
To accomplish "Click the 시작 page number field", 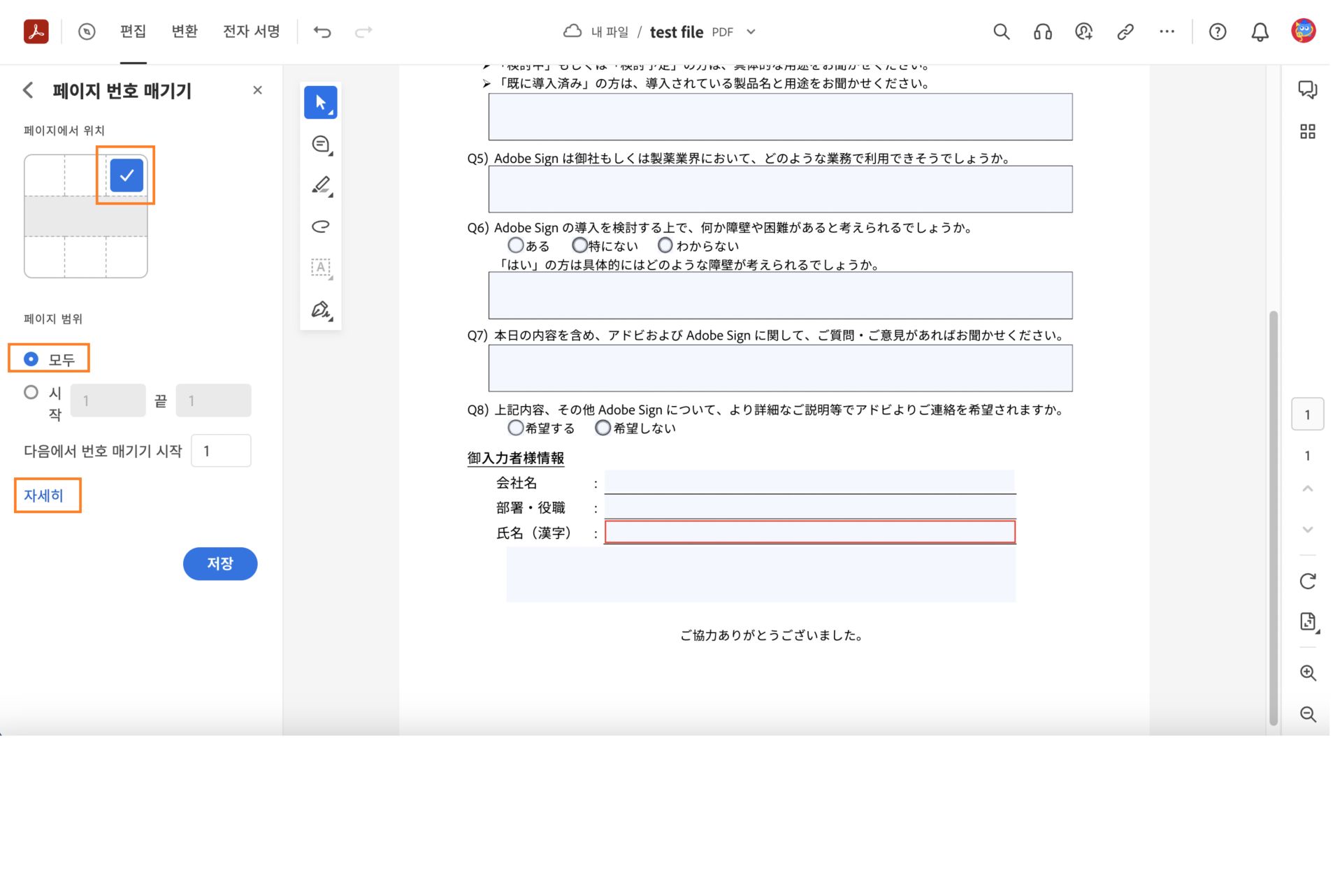I will [x=108, y=400].
